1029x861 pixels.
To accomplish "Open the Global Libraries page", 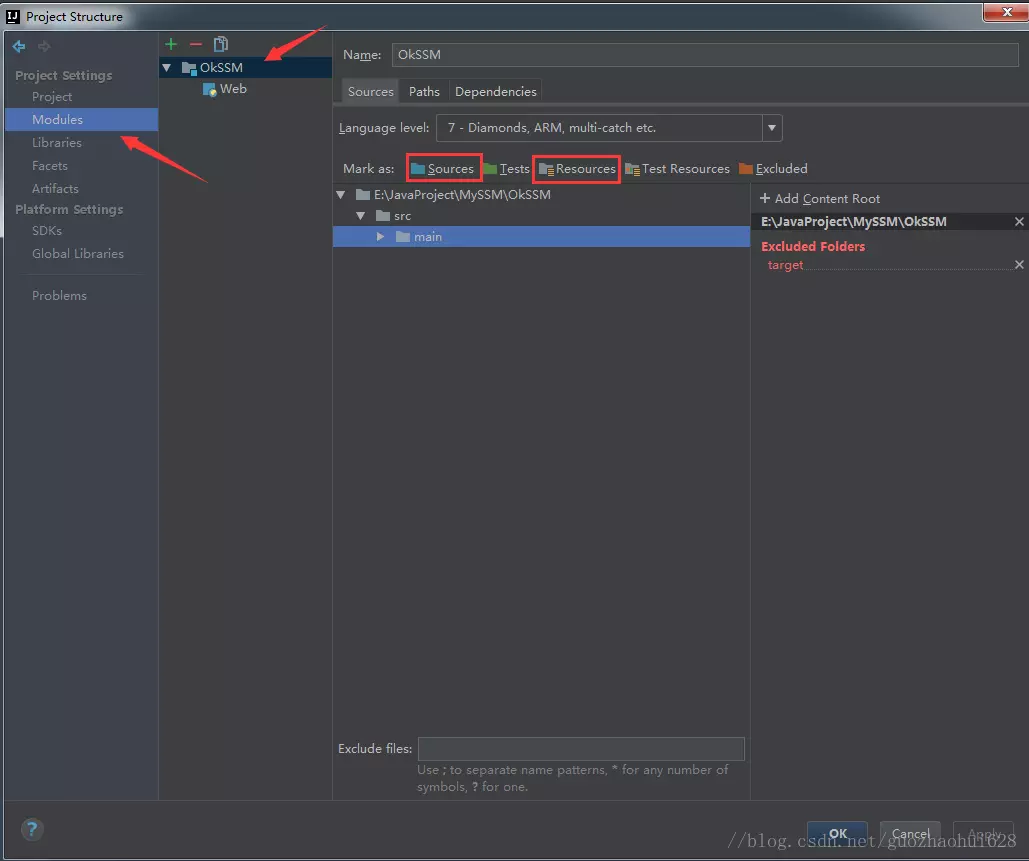I will point(77,253).
